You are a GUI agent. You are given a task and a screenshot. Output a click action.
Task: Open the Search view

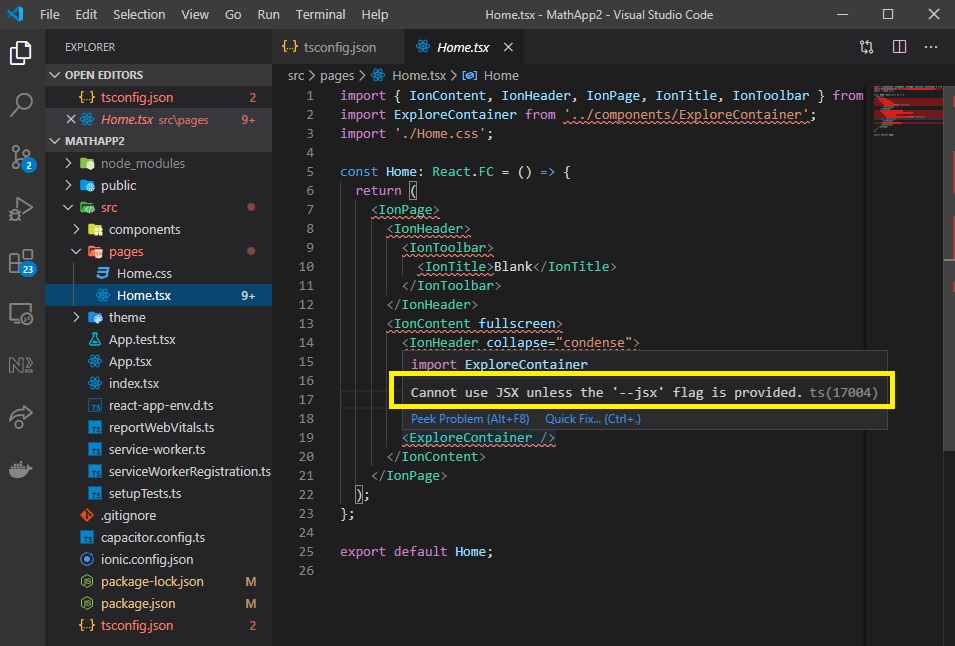coord(22,103)
